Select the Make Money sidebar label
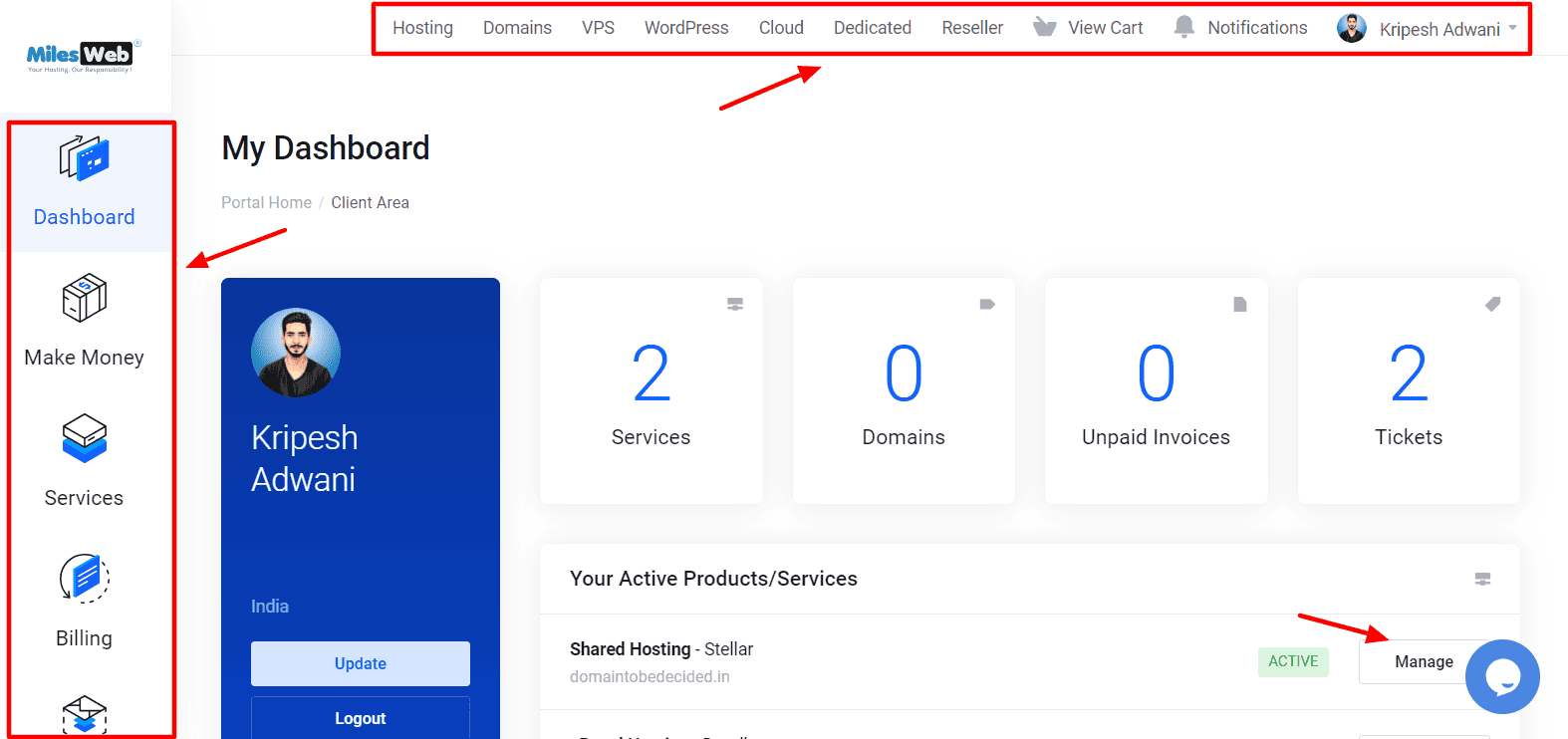 [84, 358]
